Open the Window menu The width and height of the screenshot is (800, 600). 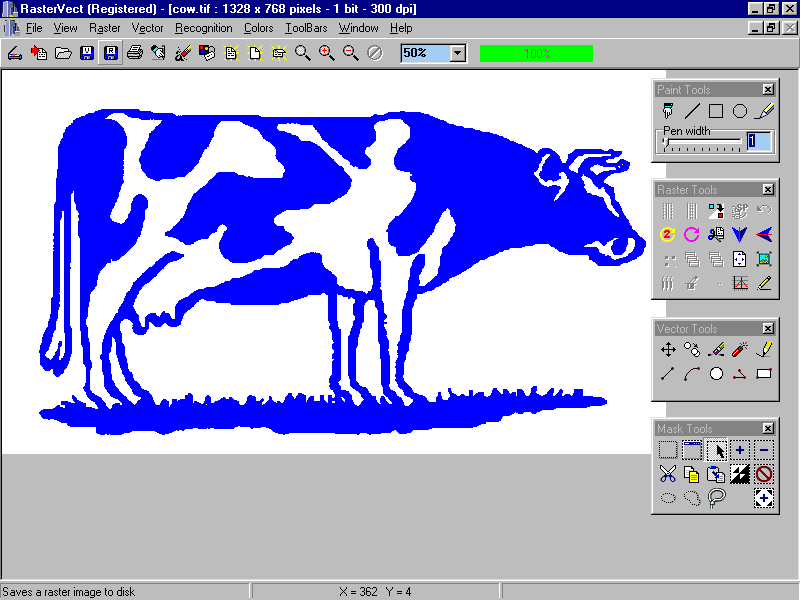(x=358, y=28)
